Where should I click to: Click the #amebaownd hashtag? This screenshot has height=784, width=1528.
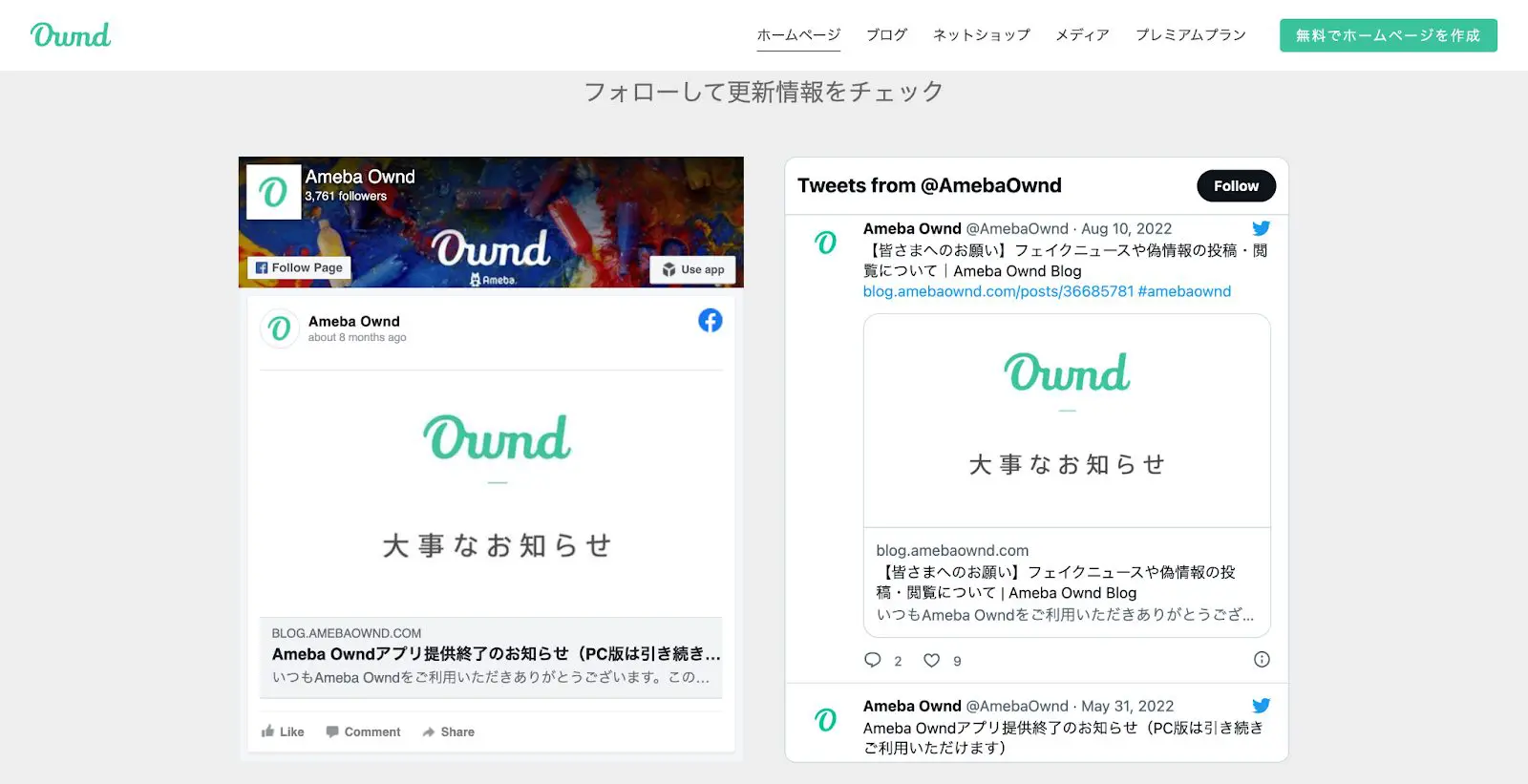click(x=1184, y=291)
